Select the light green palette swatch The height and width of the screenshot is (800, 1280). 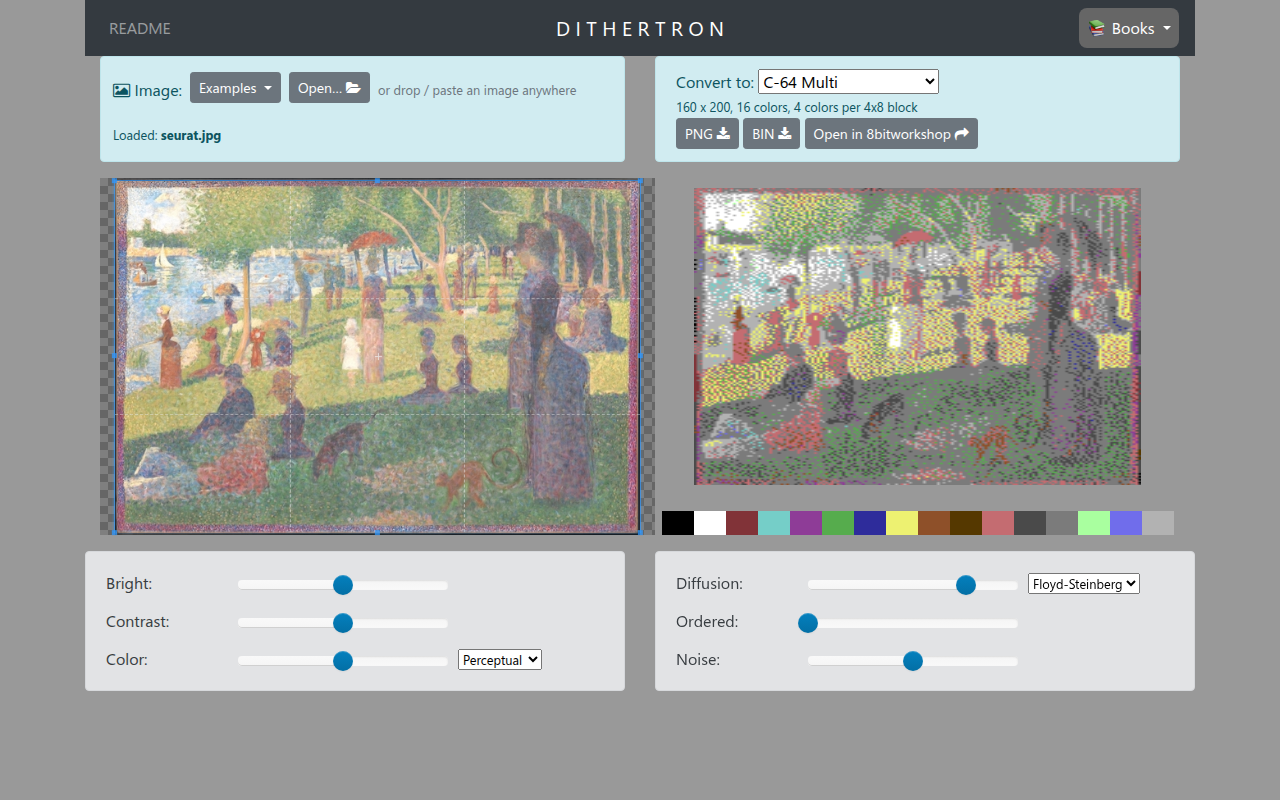[1094, 523]
